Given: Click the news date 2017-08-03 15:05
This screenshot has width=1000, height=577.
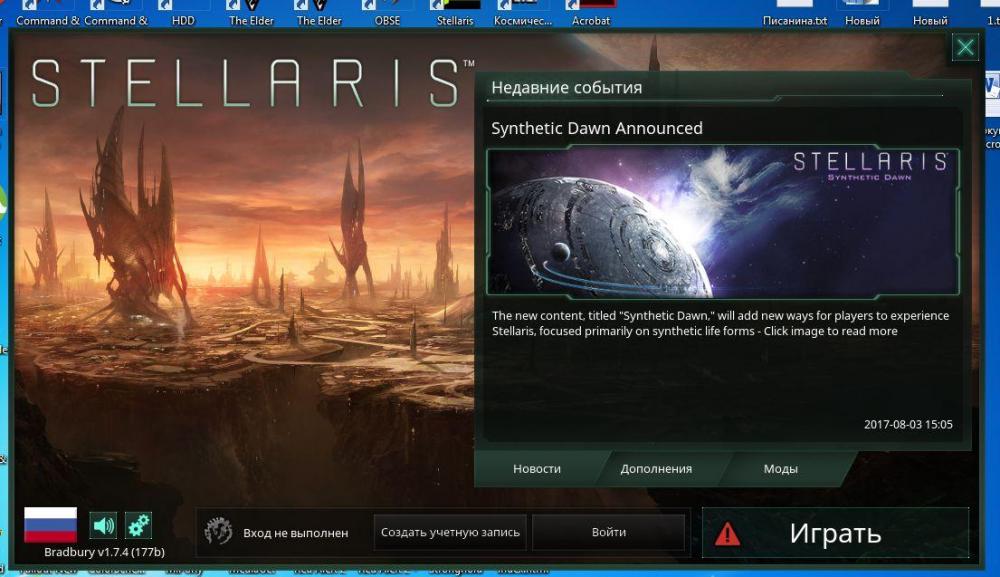Looking at the screenshot, I should click(x=908, y=425).
